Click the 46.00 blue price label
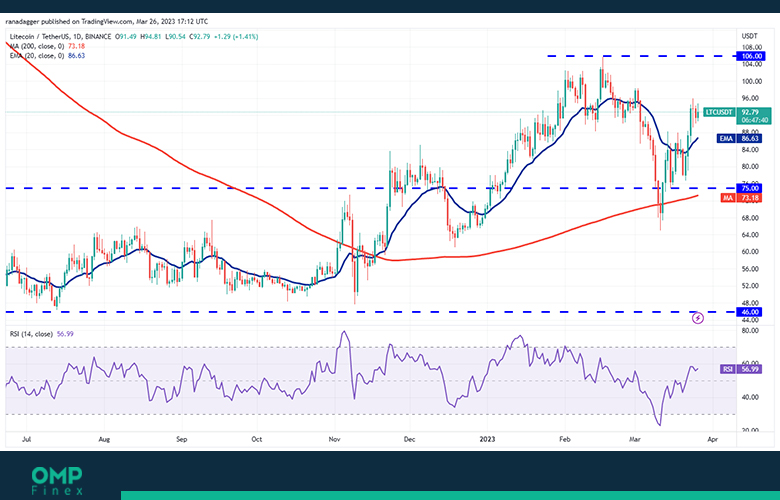 751,312
